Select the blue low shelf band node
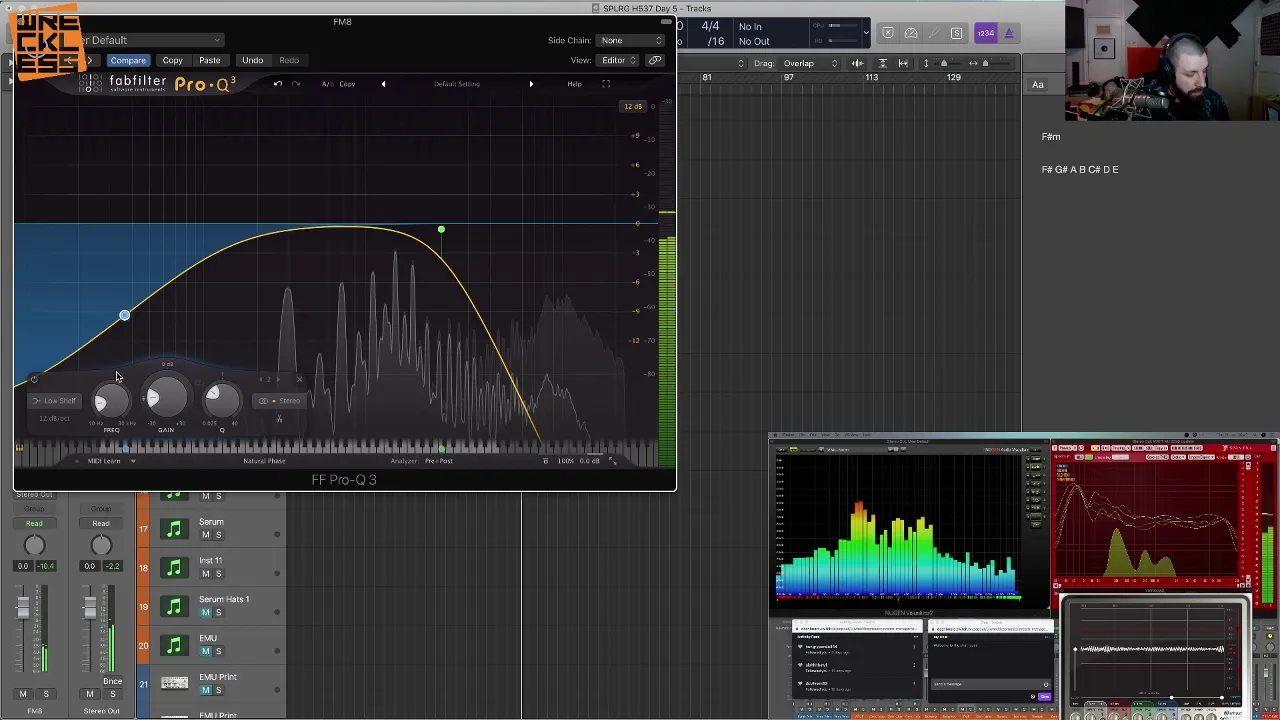This screenshot has width=1280, height=720. [x=124, y=316]
